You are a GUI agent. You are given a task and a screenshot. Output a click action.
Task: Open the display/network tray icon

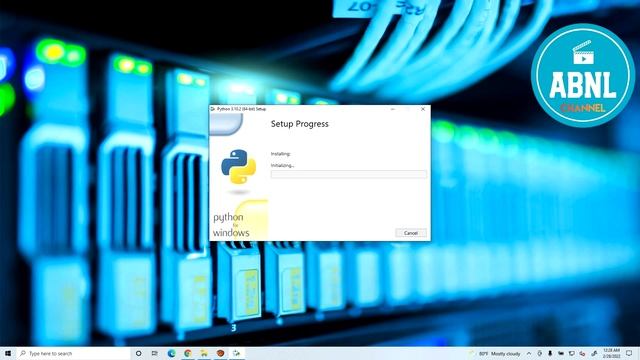[572, 353]
